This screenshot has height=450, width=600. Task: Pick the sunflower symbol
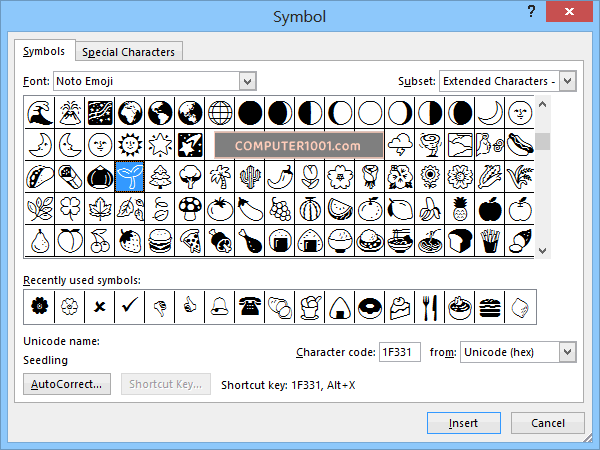coord(430,177)
